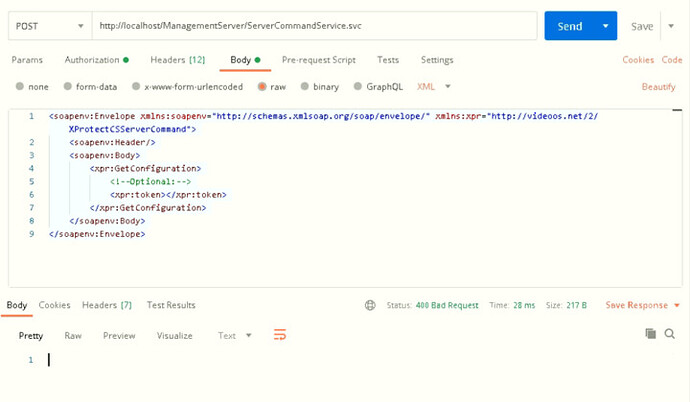This screenshot has width=690, height=402.
Task: Open the Test Results response tab
Action: click(x=171, y=305)
